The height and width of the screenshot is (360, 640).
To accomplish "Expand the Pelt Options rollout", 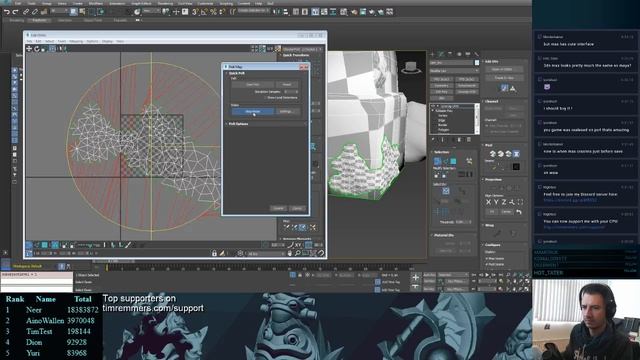I will click(x=238, y=124).
